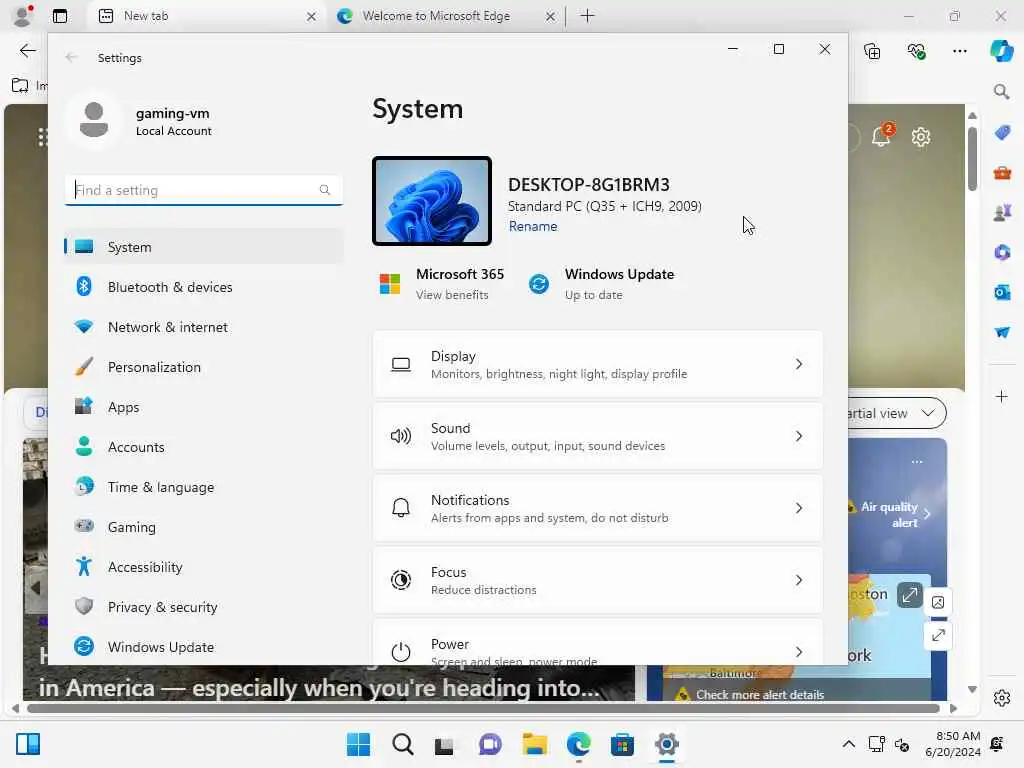Image resolution: width=1024 pixels, height=768 pixels.
Task: Expand weather map view icon
Action: tap(909, 595)
